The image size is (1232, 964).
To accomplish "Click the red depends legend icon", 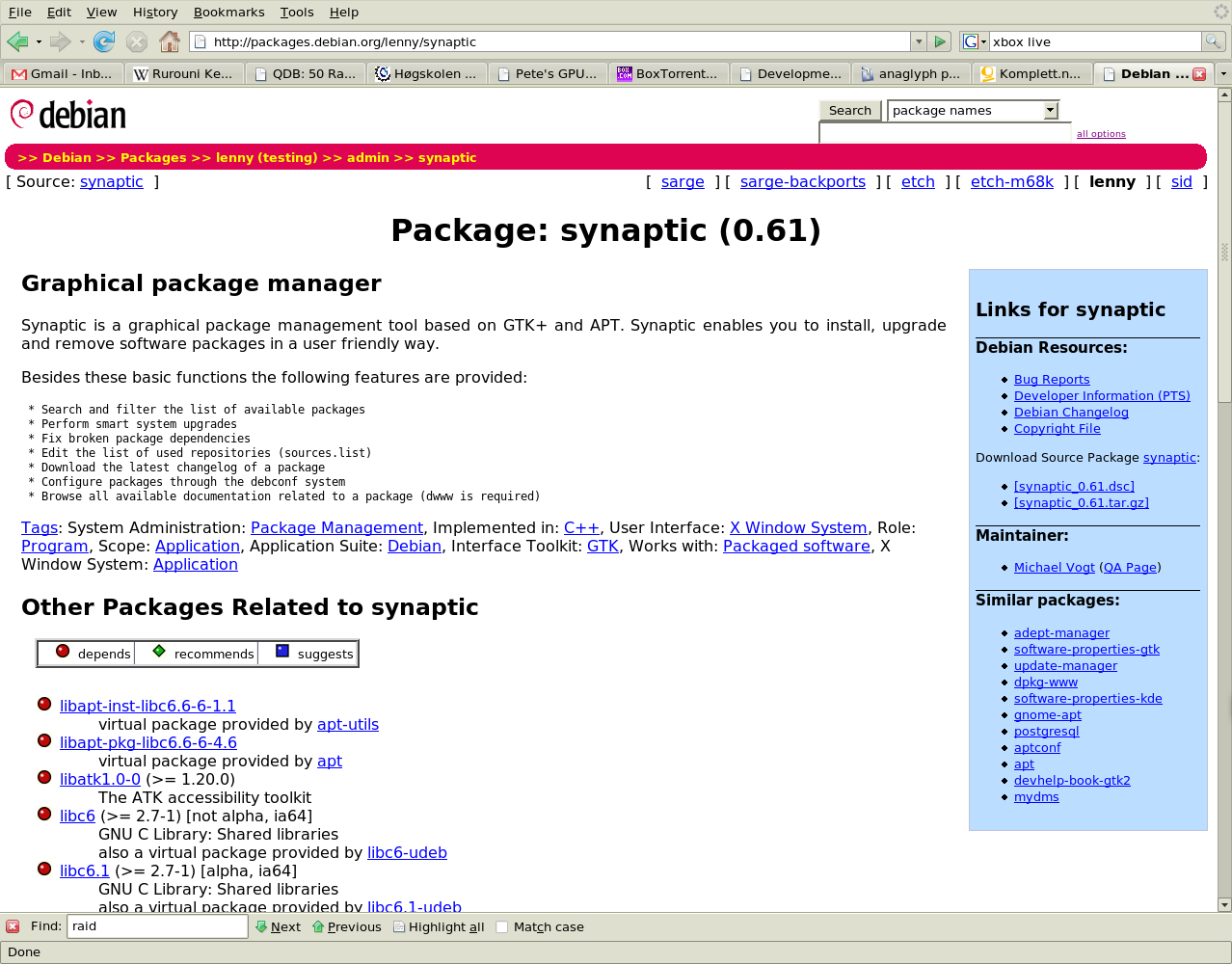I will 63,651.
